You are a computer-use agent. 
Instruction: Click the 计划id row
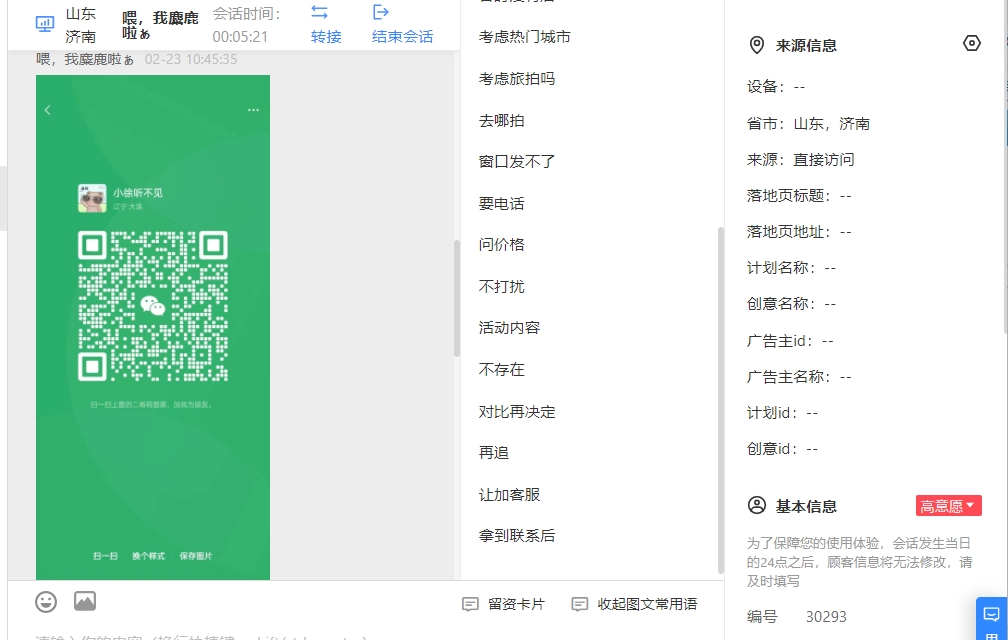coord(782,413)
